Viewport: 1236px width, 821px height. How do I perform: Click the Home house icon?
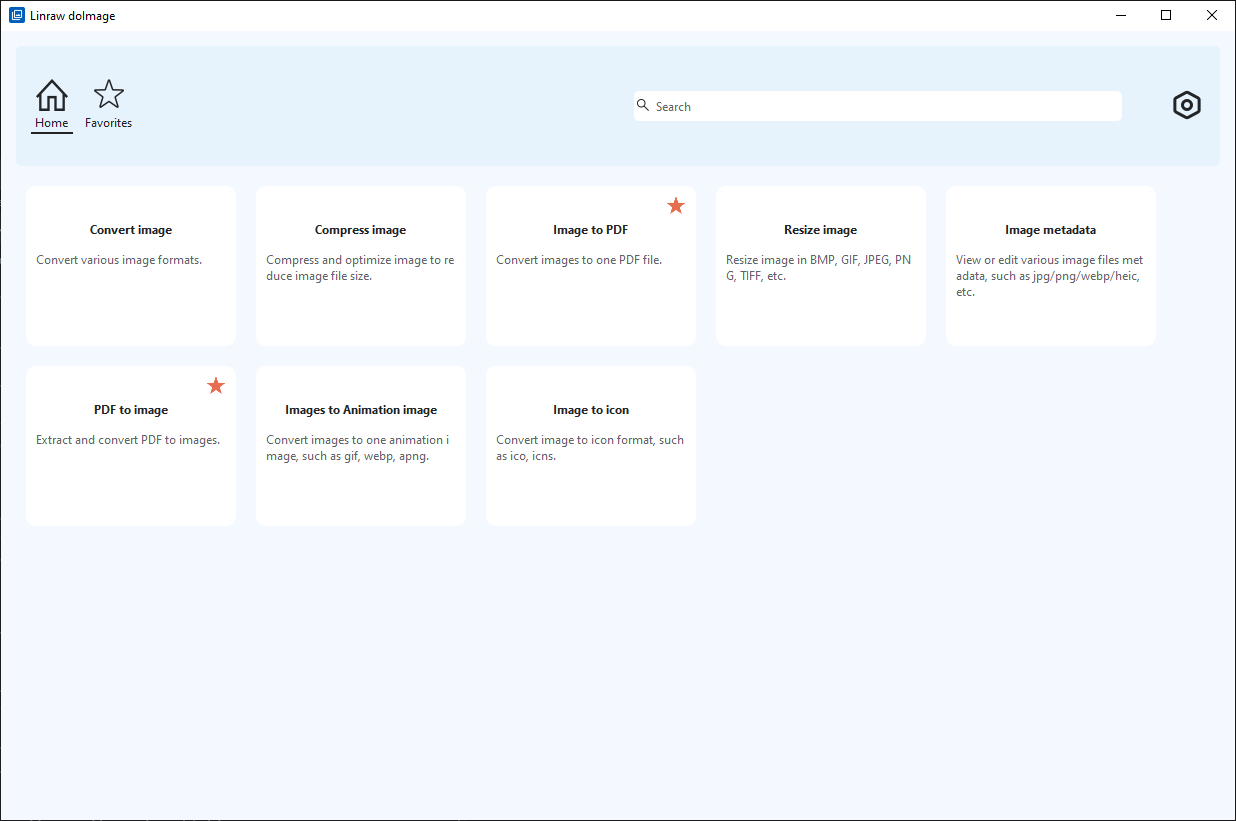52,96
